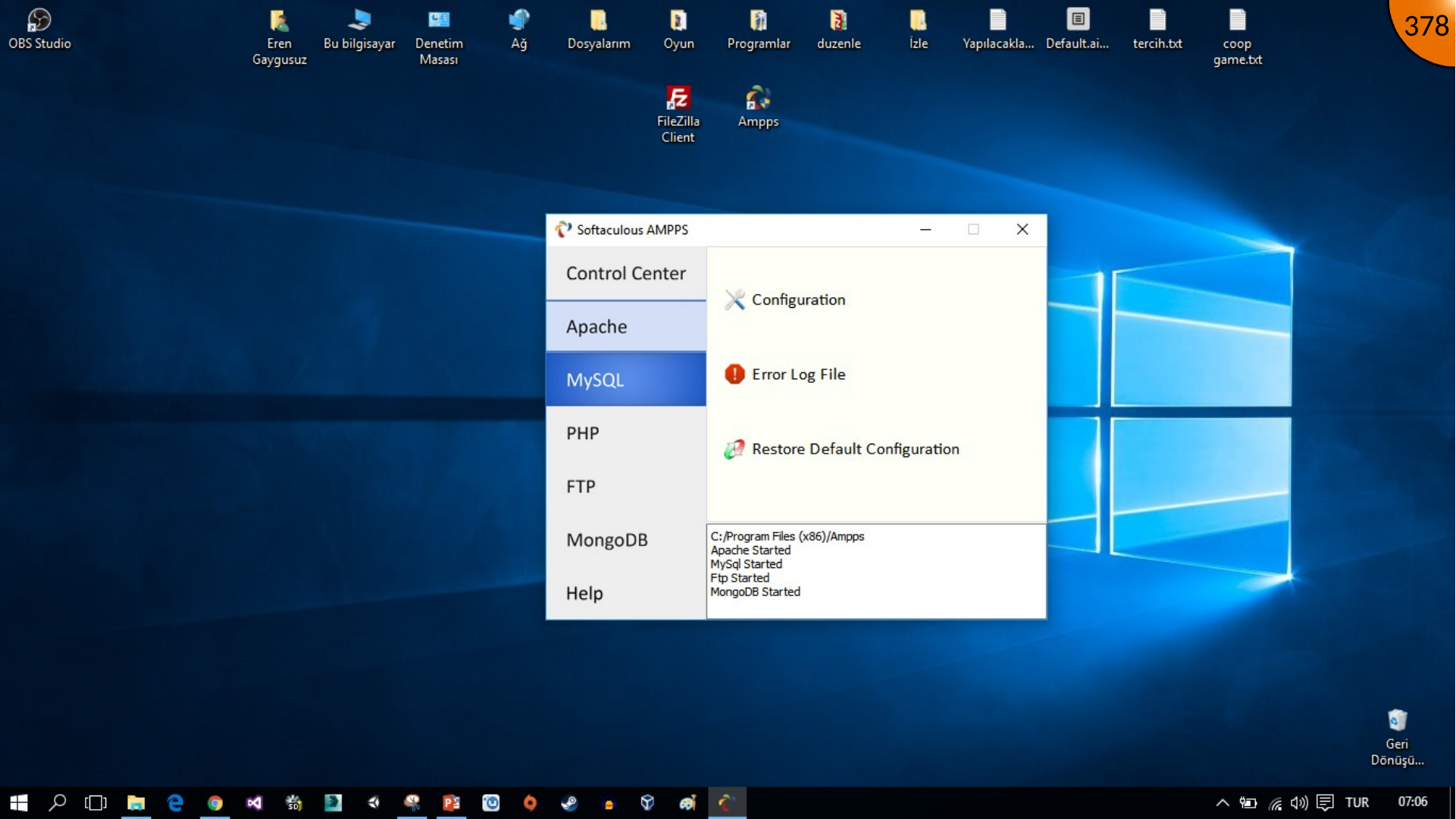The height and width of the screenshot is (819, 1456).
Task: Switch to the Apache tab
Action: click(x=626, y=326)
